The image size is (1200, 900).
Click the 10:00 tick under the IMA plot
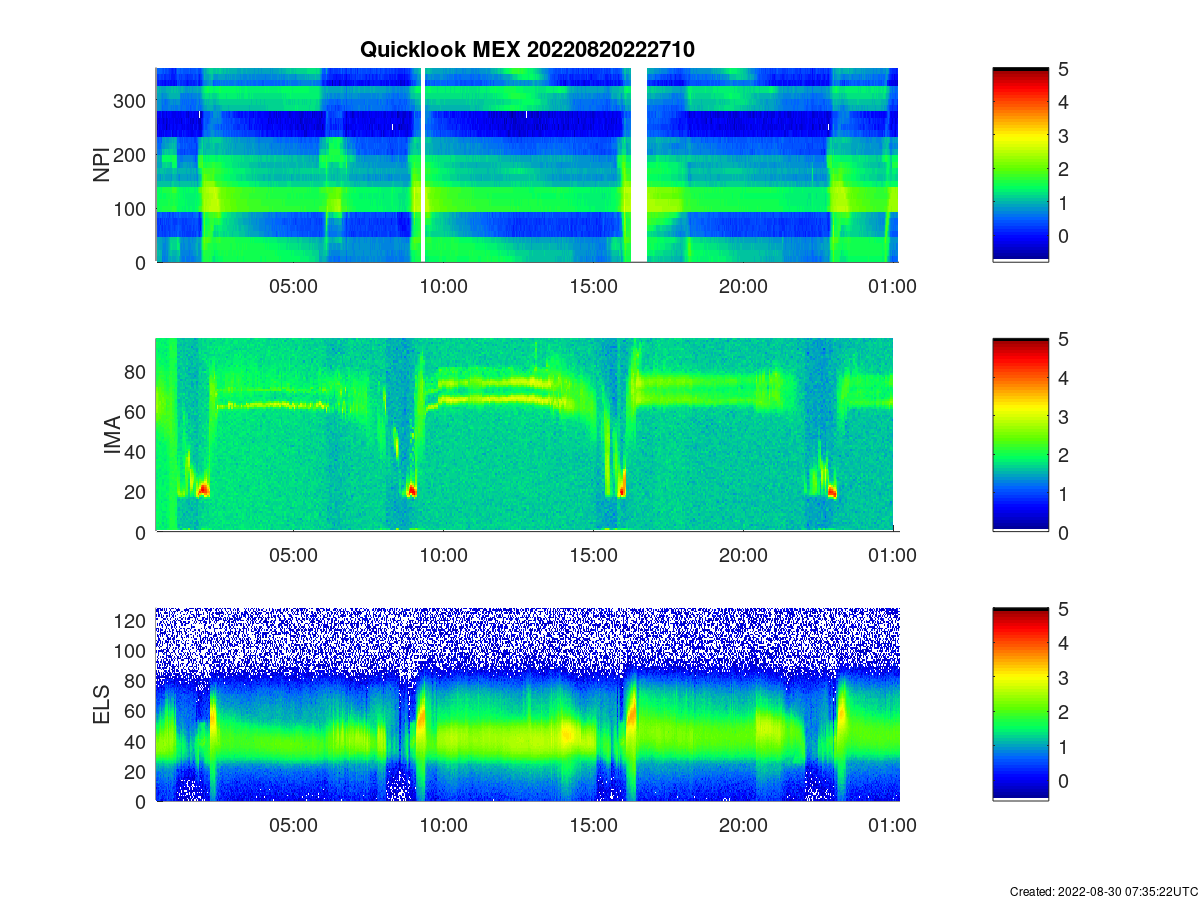[x=443, y=556]
